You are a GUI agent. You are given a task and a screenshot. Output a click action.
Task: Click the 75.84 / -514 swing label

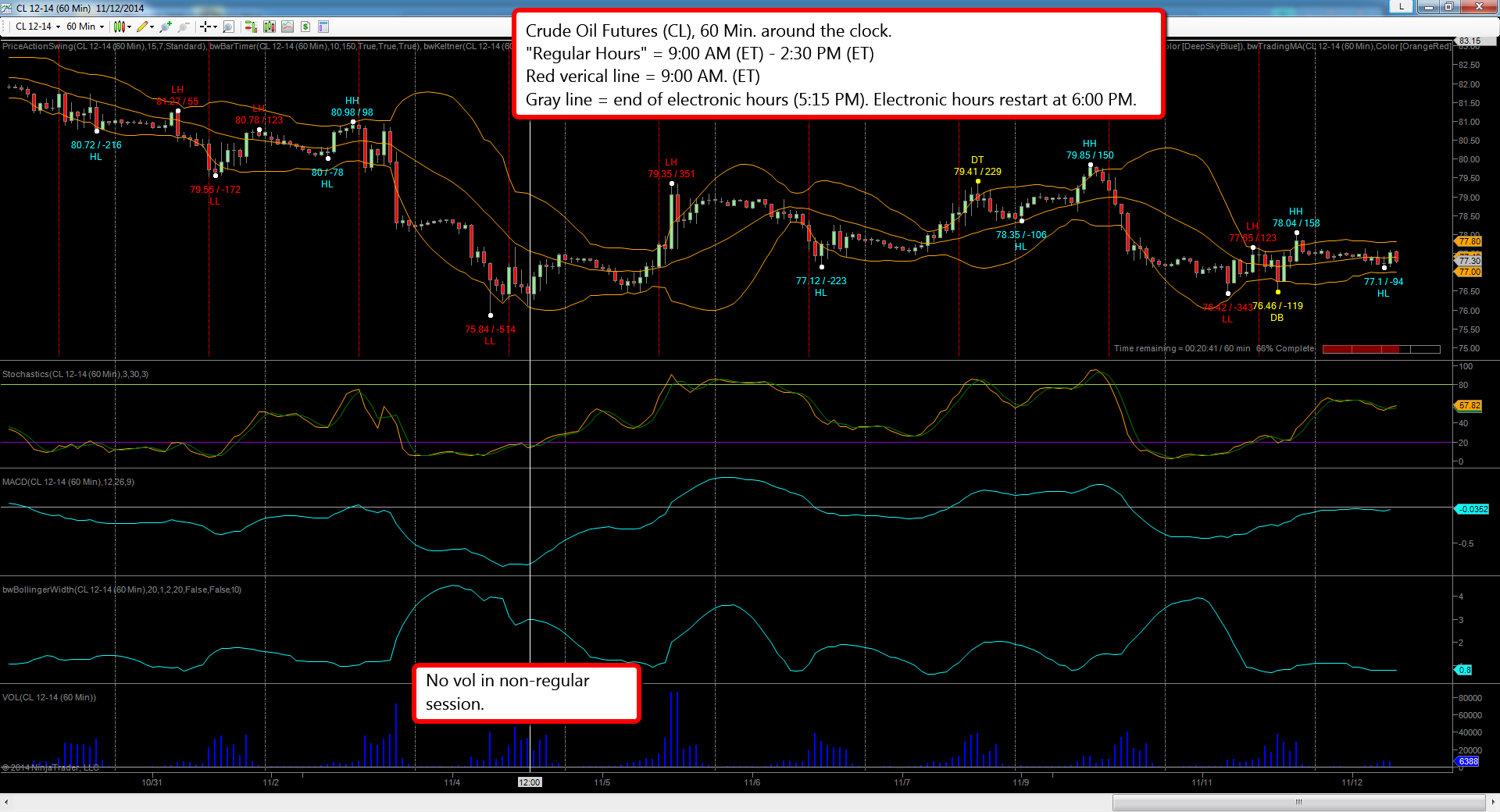(490, 329)
